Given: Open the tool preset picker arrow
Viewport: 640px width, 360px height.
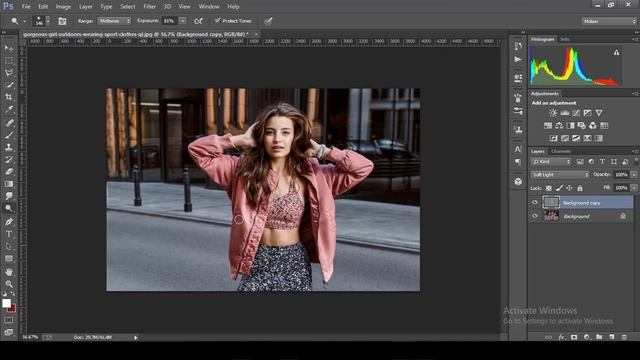Looking at the screenshot, I should [24, 21].
